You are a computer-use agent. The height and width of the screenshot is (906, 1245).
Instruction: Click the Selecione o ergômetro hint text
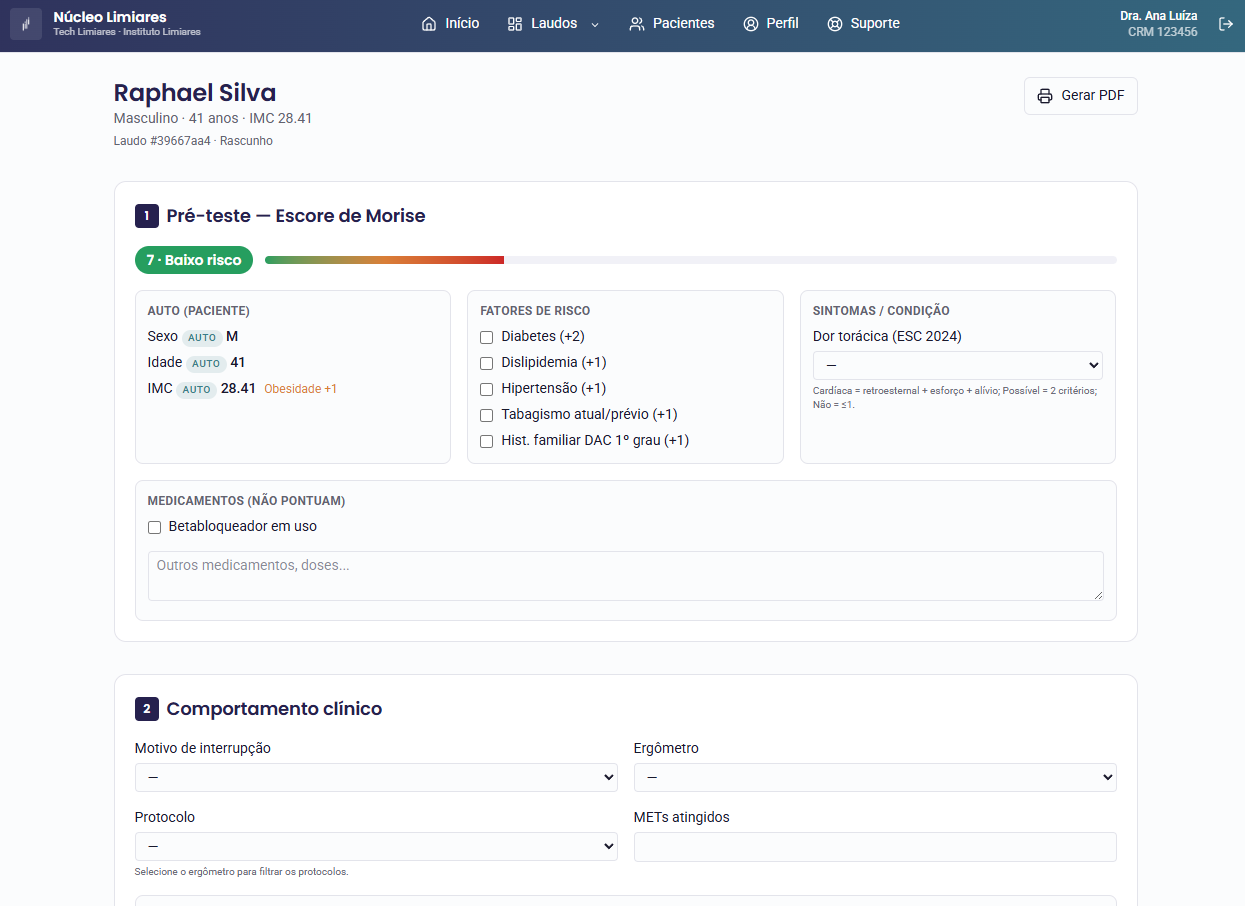(241, 872)
